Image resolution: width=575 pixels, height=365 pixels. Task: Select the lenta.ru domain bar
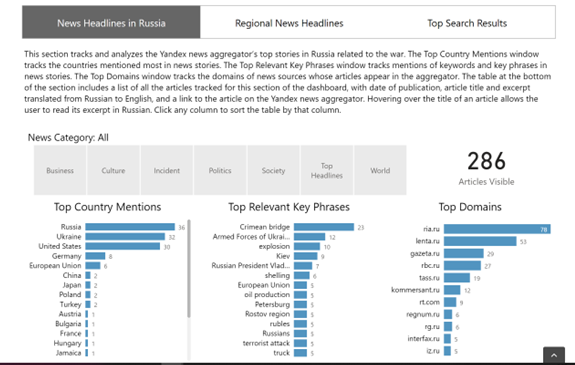click(480, 241)
